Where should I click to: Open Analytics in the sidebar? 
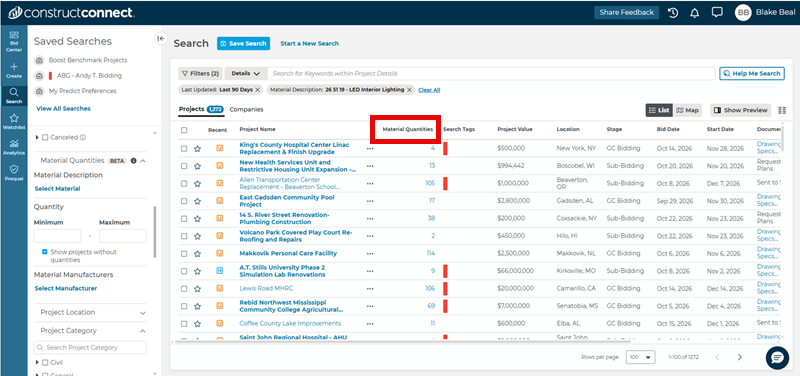pyautogui.click(x=14, y=147)
